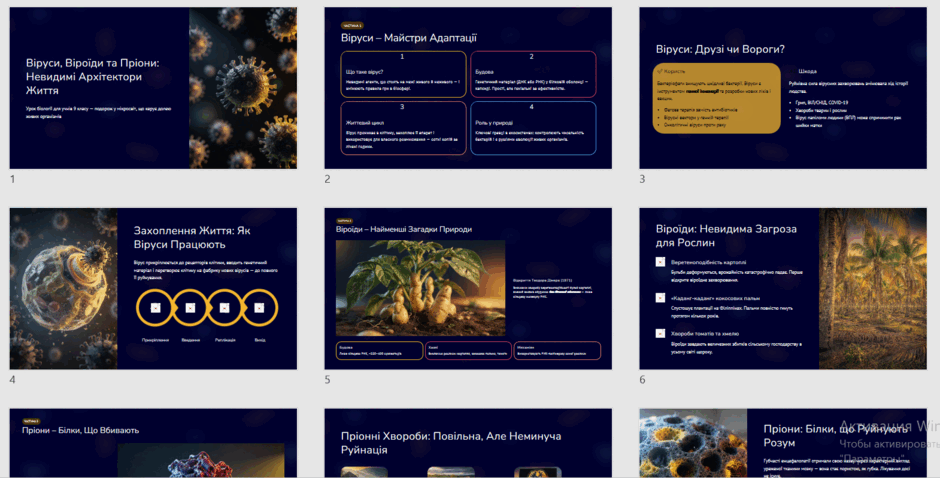Screen dimensions: 940x478
Task: Click title 'Віруси: Друзі чи Вороги?'
Action: point(720,49)
